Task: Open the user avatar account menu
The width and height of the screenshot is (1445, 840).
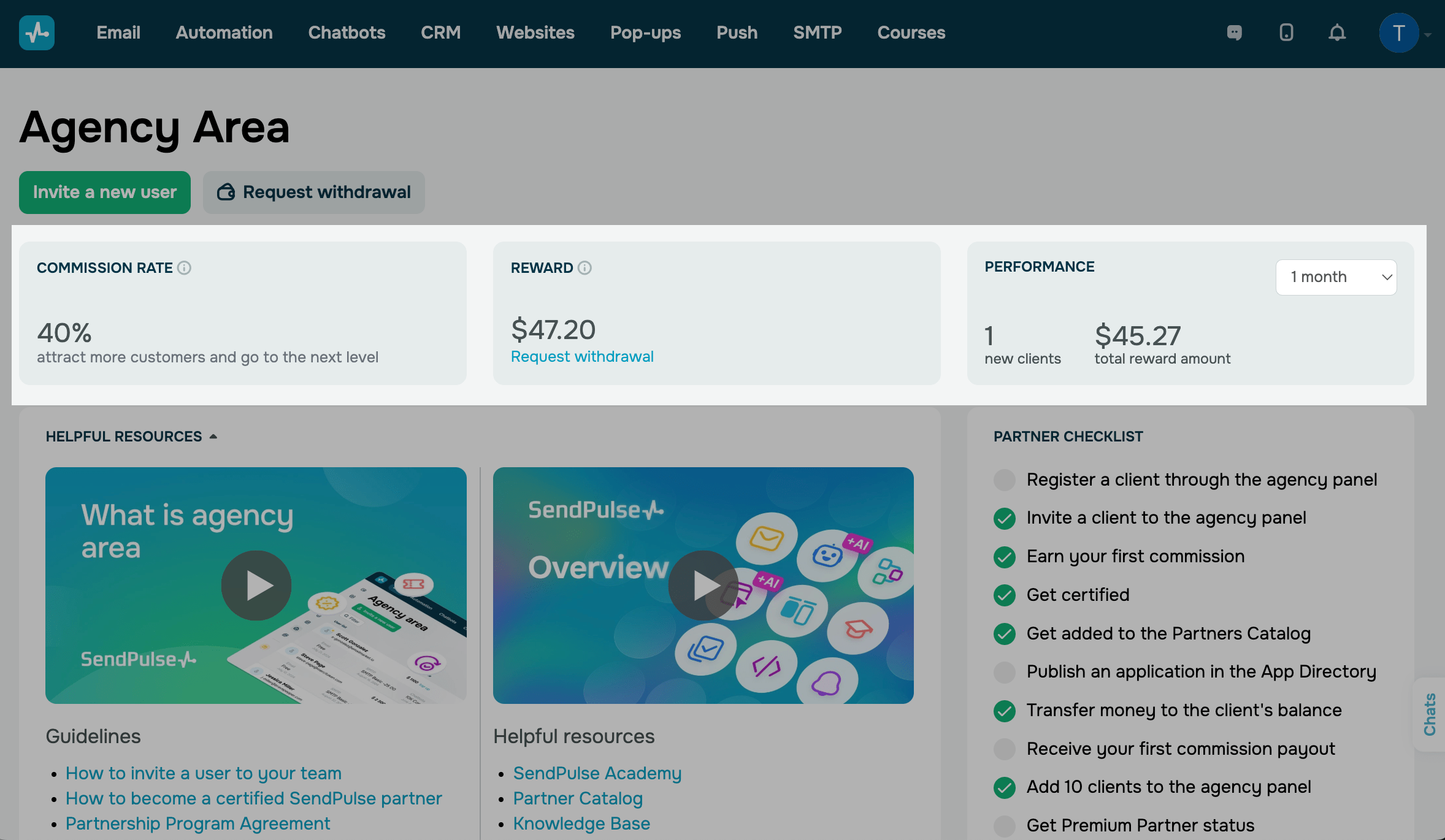Action: tap(1399, 33)
